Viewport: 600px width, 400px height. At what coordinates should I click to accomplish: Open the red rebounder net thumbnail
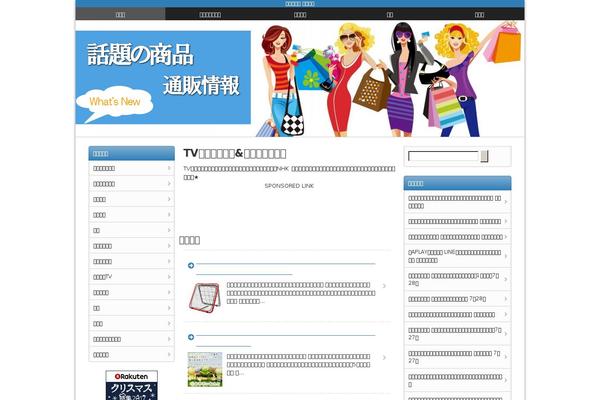pos(205,297)
